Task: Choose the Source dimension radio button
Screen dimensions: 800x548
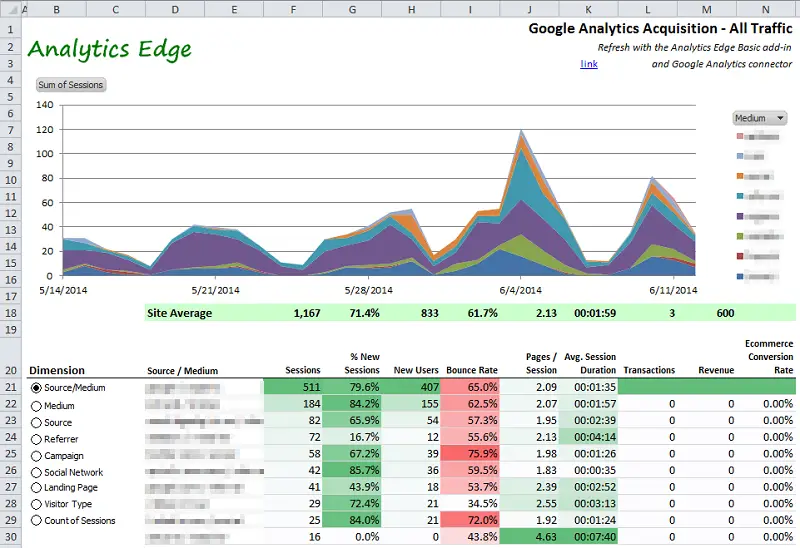Action: point(36,423)
